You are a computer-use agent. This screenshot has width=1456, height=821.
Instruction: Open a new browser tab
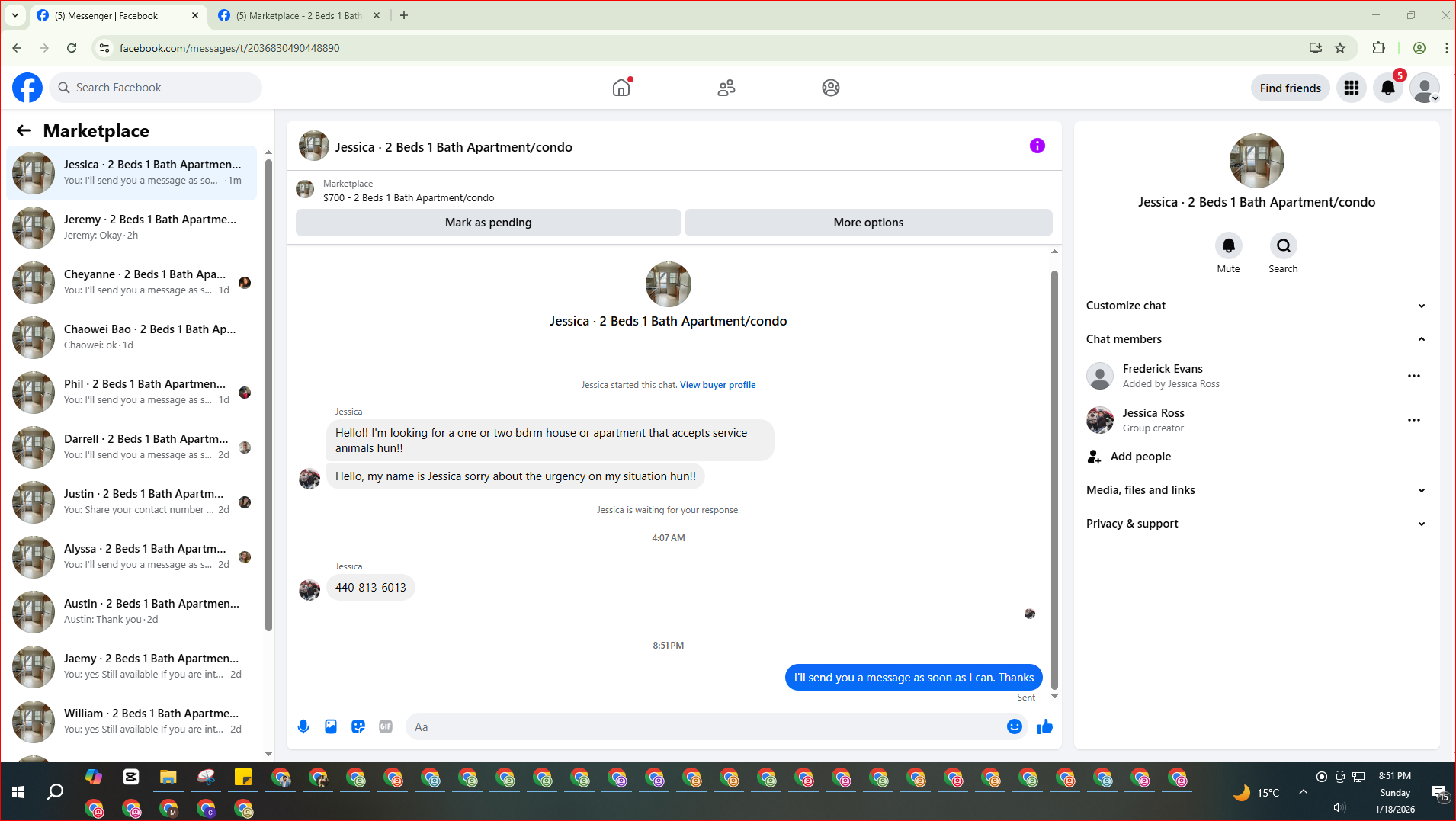(404, 15)
